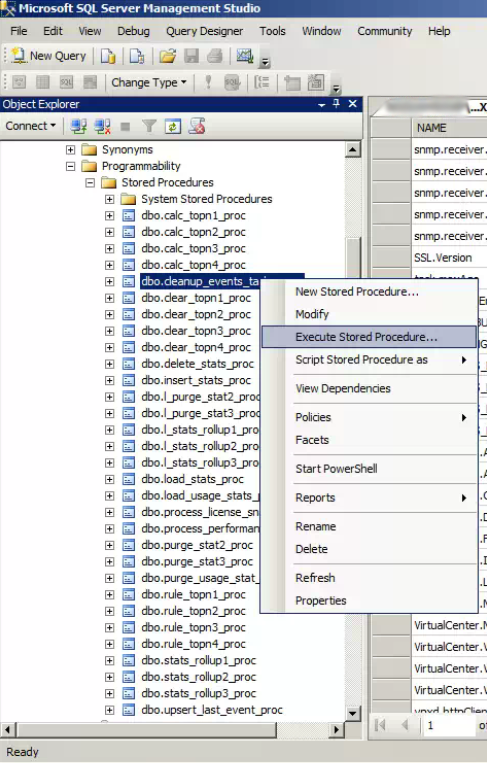Viewport: 487px width, 763px height.
Task: Click the Add Table icon in Query Designer toolbar
Action: point(292,83)
